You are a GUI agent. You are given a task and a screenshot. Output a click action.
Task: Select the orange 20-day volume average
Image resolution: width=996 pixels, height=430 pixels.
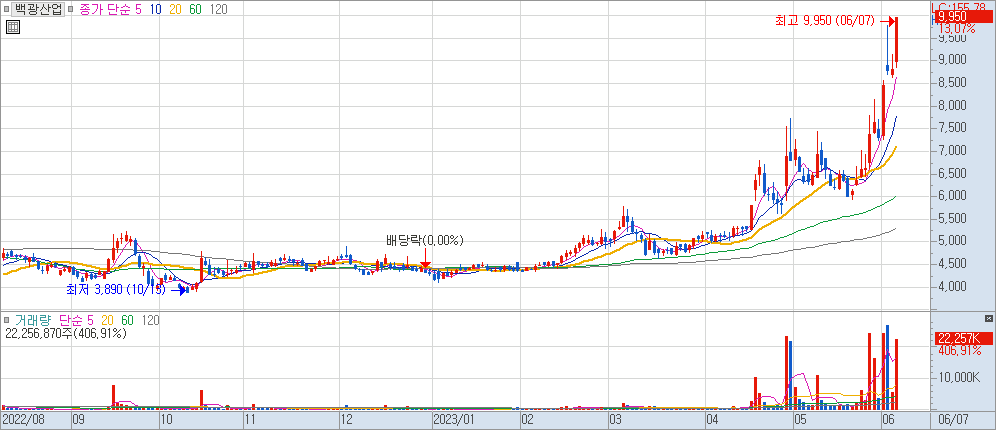click(108, 320)
